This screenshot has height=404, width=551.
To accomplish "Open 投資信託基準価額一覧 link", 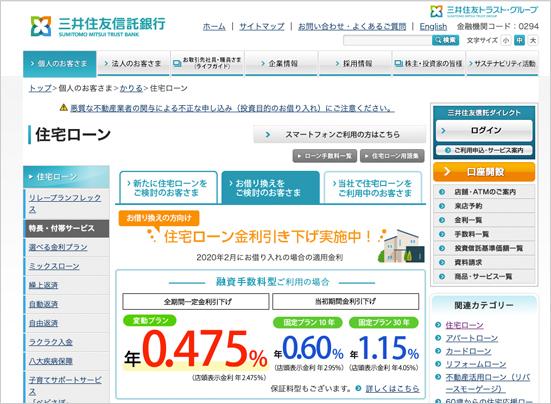I will [484, 248].
